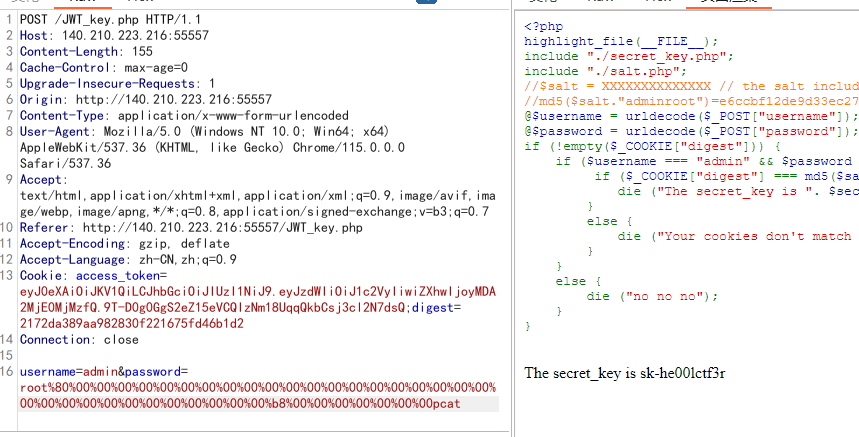This screenshot has width=859, height=437.
Task: Click the Cache-Control header name
Action: point(65,68)
